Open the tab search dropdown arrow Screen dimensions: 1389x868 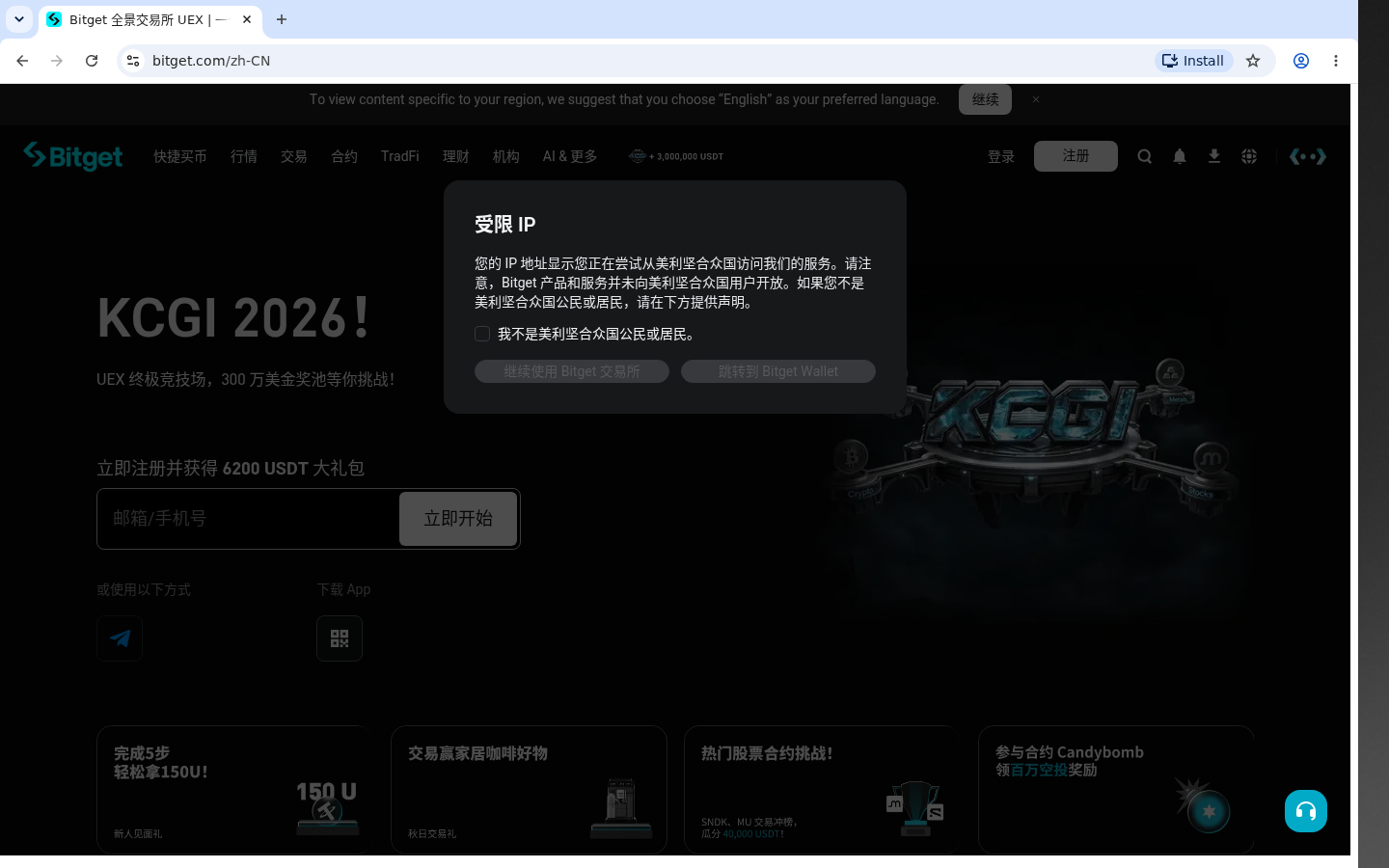[x=19, y=19]
